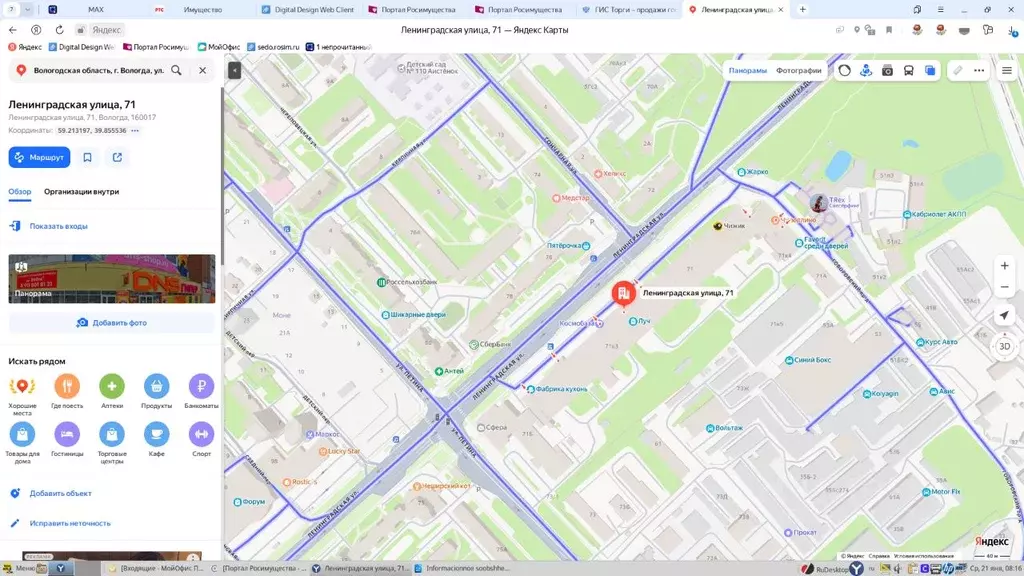1024x576 pixels.
Task: Open the public transport layer icon
Action: (908, 70)
